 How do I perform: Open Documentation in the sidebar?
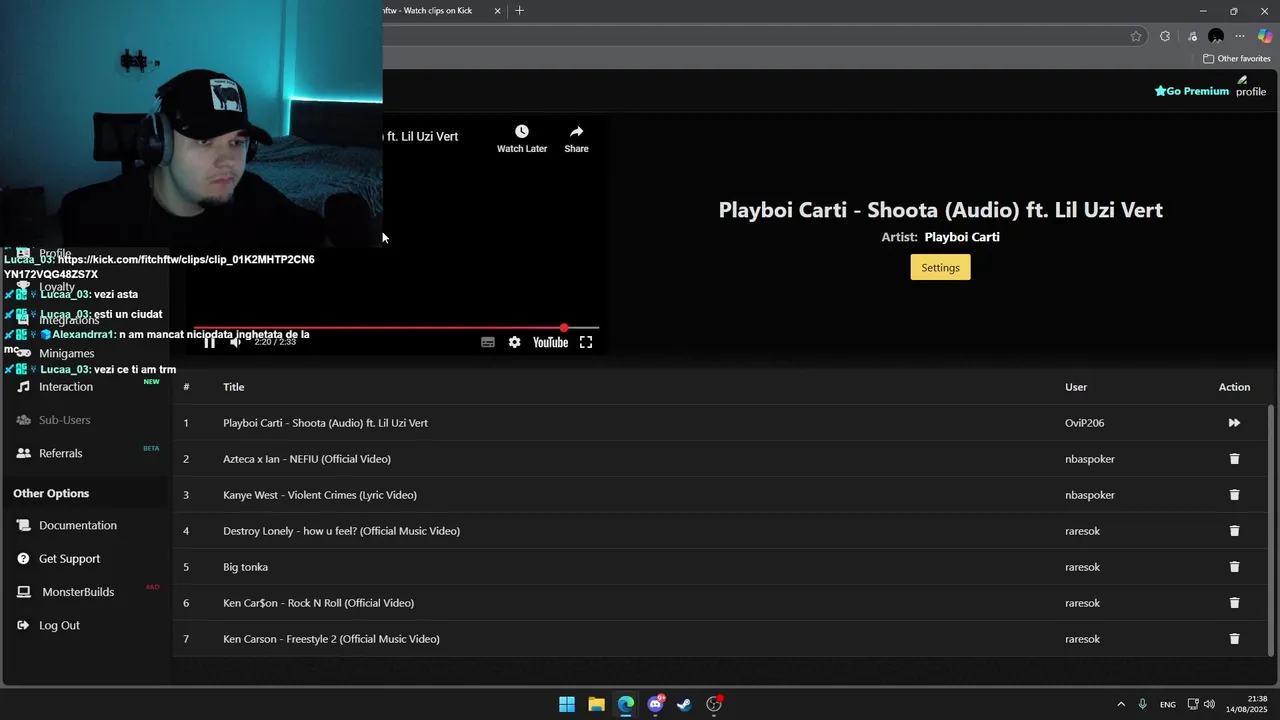(x=78, y=525)
